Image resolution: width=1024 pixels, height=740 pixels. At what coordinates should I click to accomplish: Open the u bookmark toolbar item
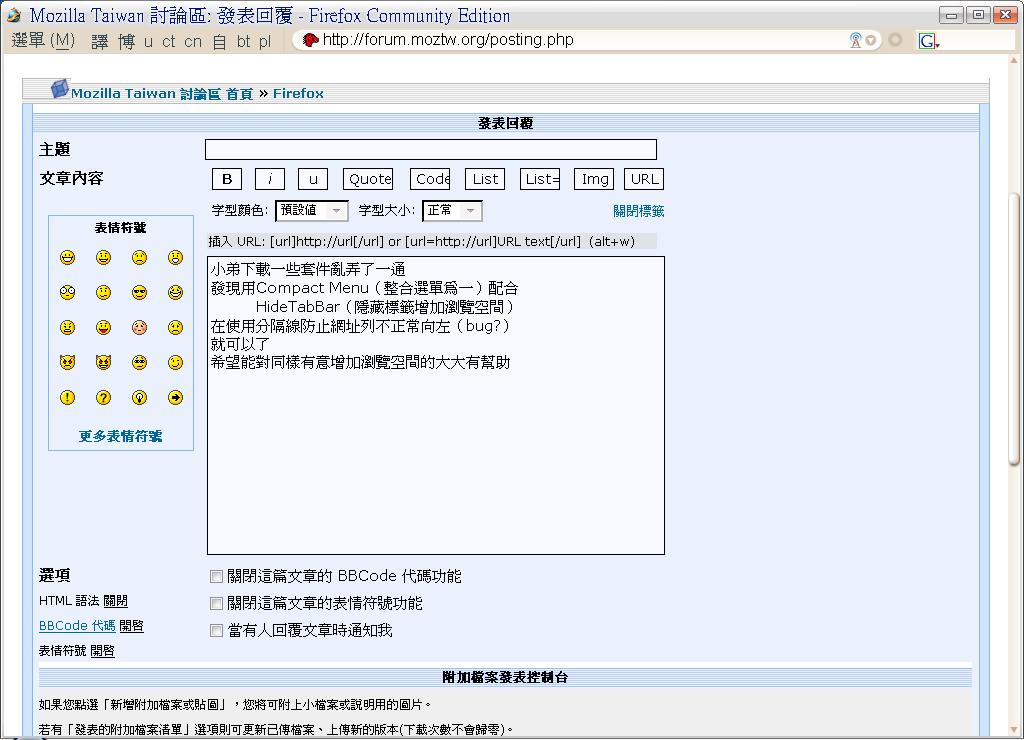[x=148, y=41]
